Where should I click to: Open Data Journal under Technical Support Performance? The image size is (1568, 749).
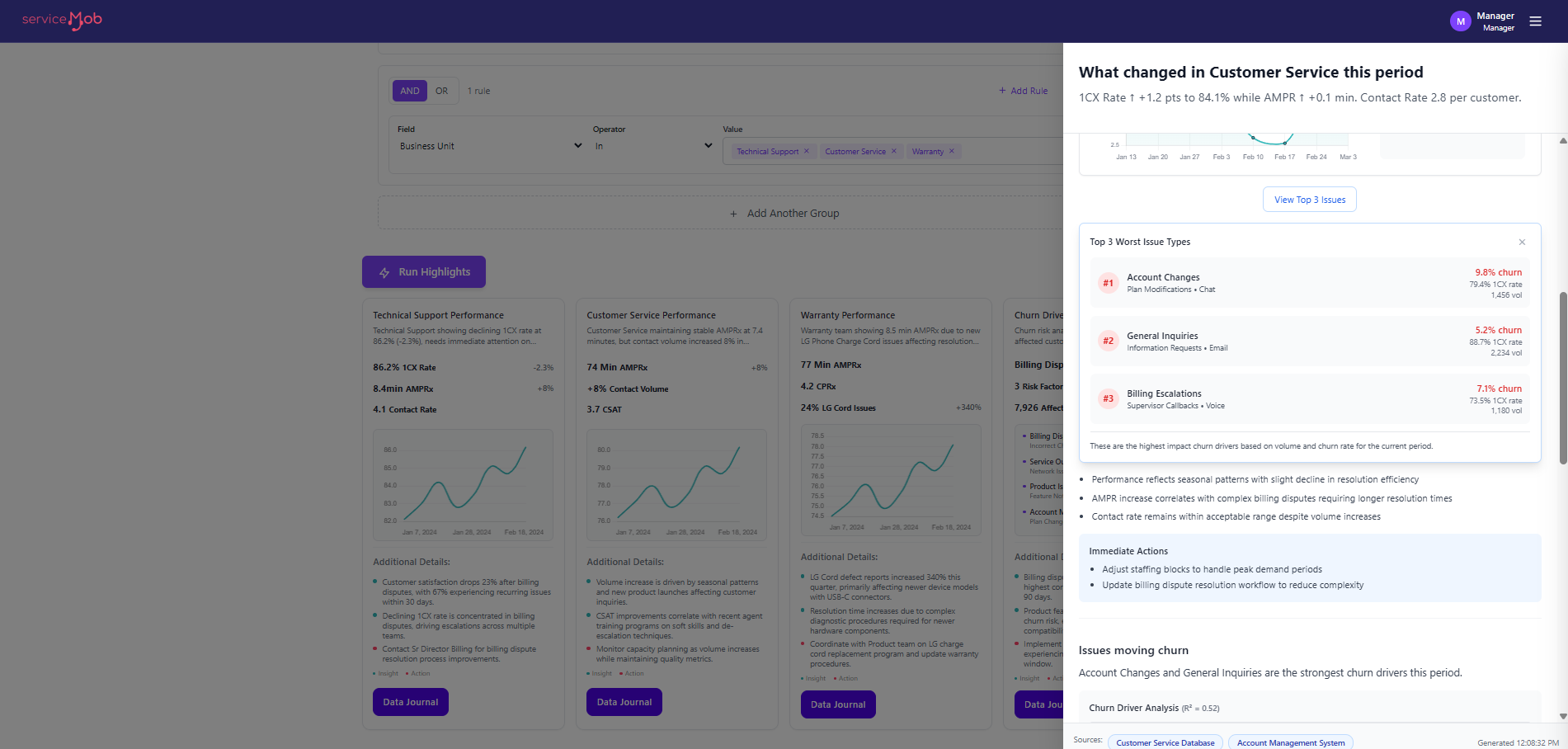pyautogui.click(x=410, y=701)
